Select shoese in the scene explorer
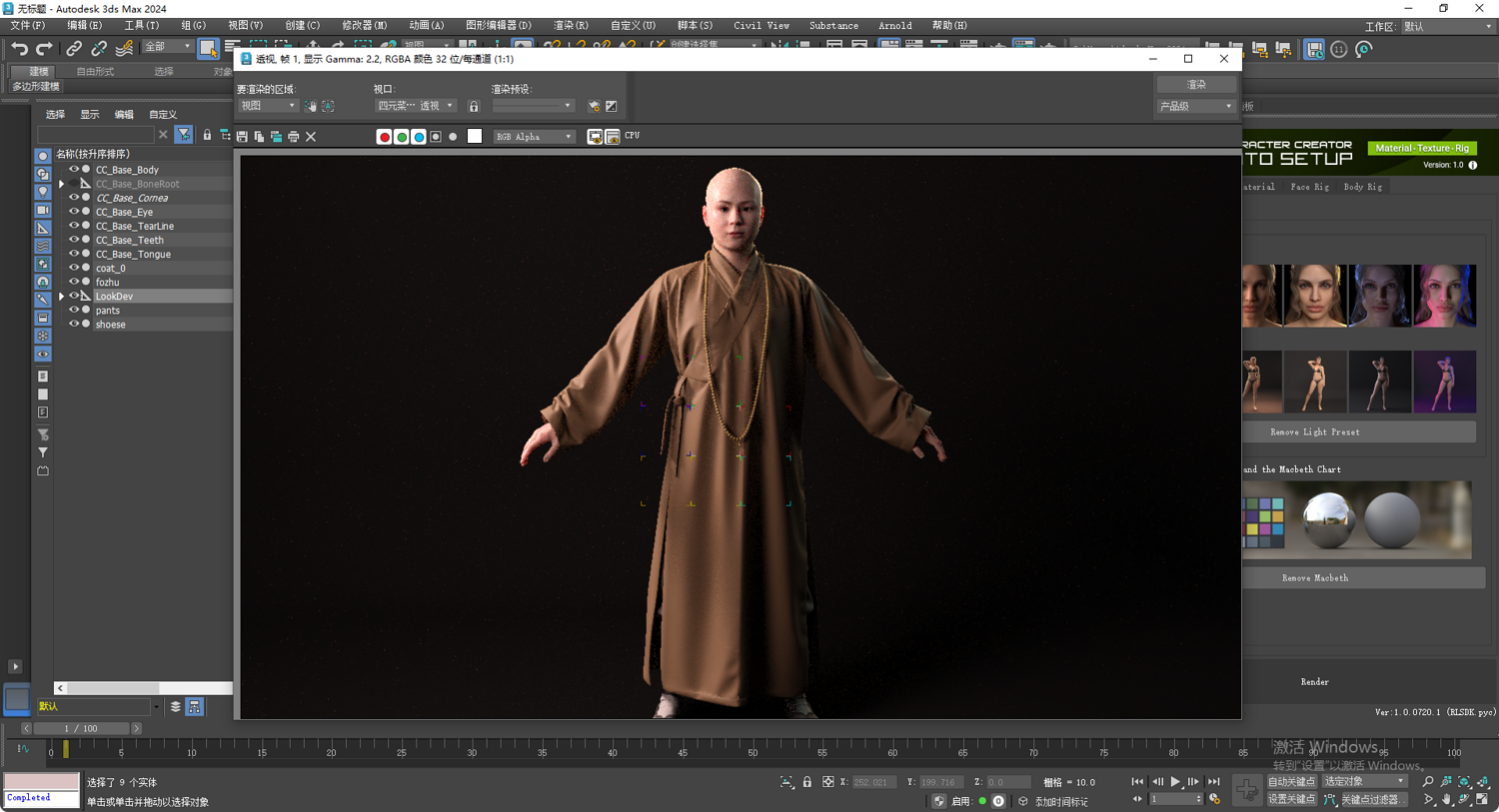1499x812 pixels. (111, 325)
